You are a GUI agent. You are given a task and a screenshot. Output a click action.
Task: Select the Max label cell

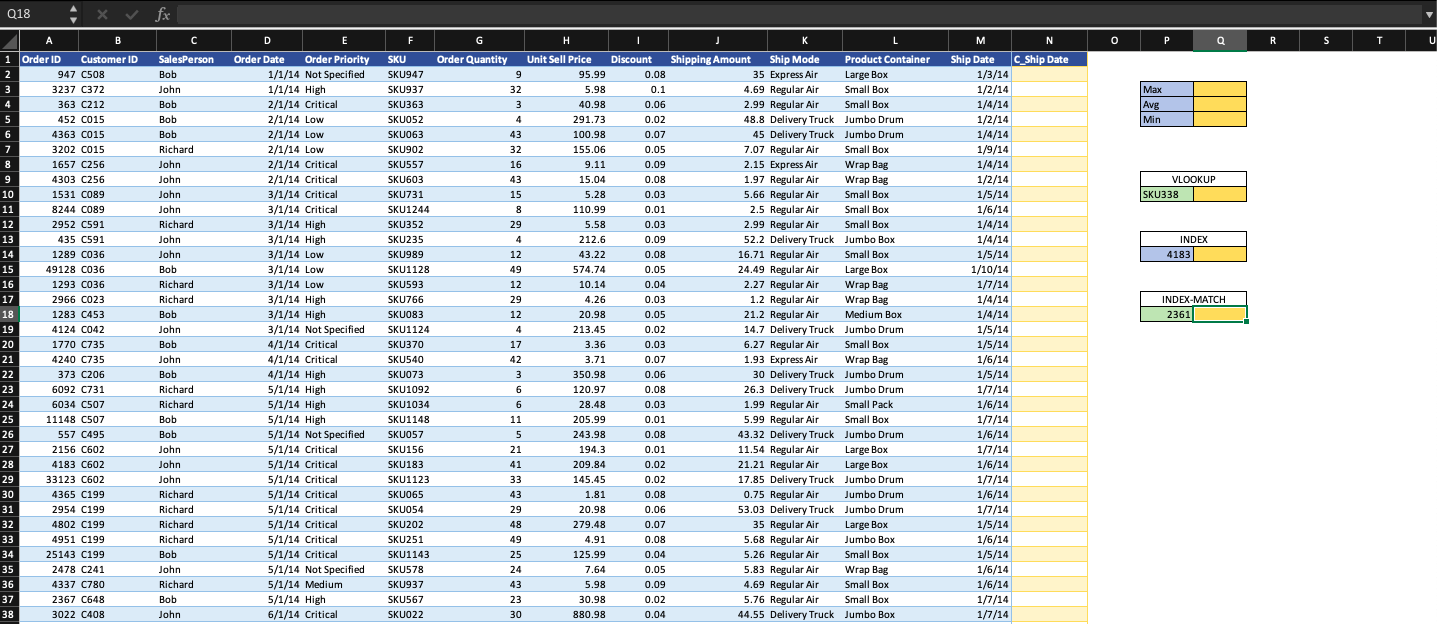point(1165,89)
